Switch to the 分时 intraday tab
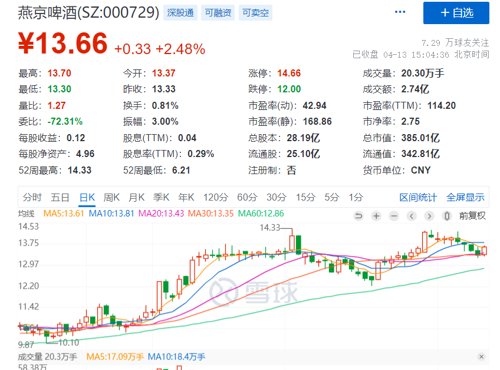Viewport: 500px width, 370px height. point(32,197)
